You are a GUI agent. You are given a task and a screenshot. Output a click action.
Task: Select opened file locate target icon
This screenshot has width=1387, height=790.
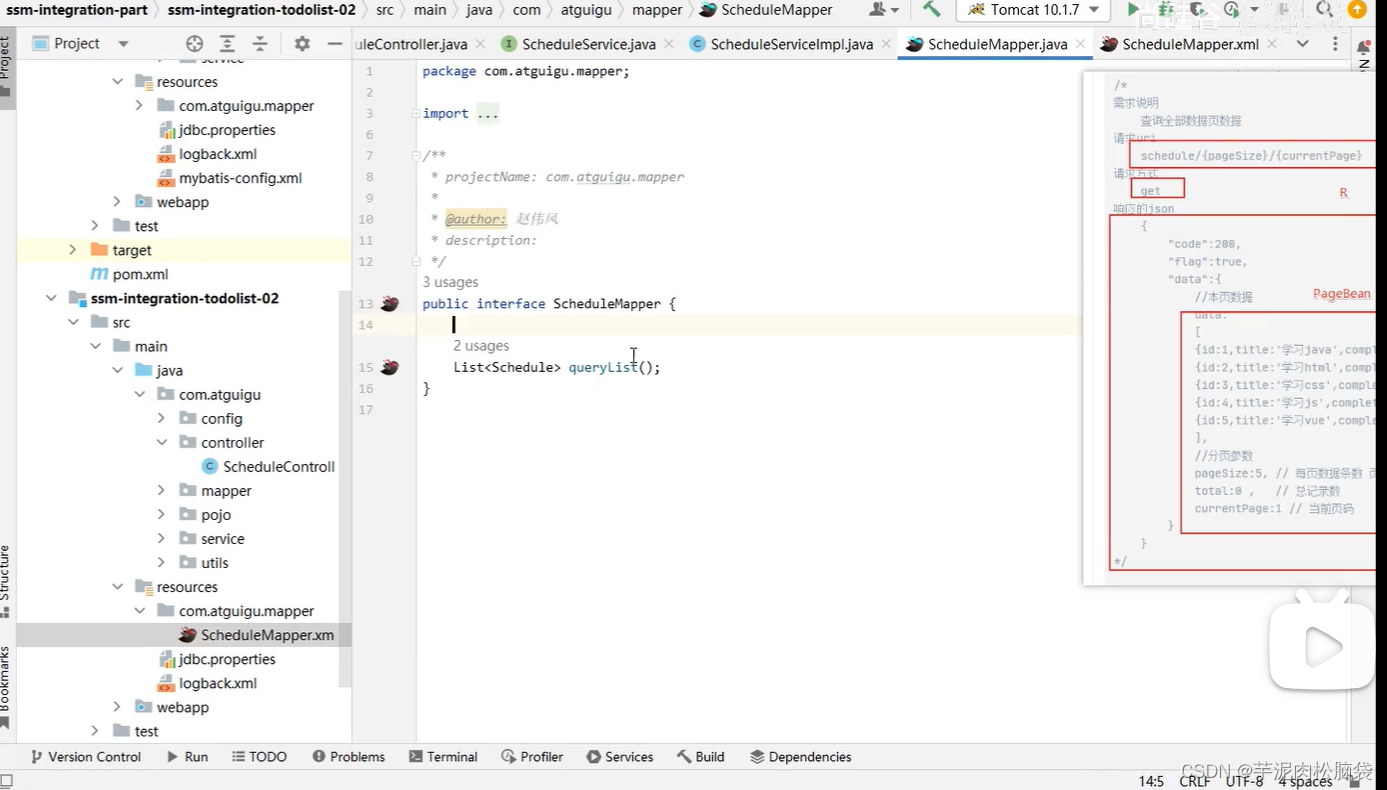tap(195, 44)
